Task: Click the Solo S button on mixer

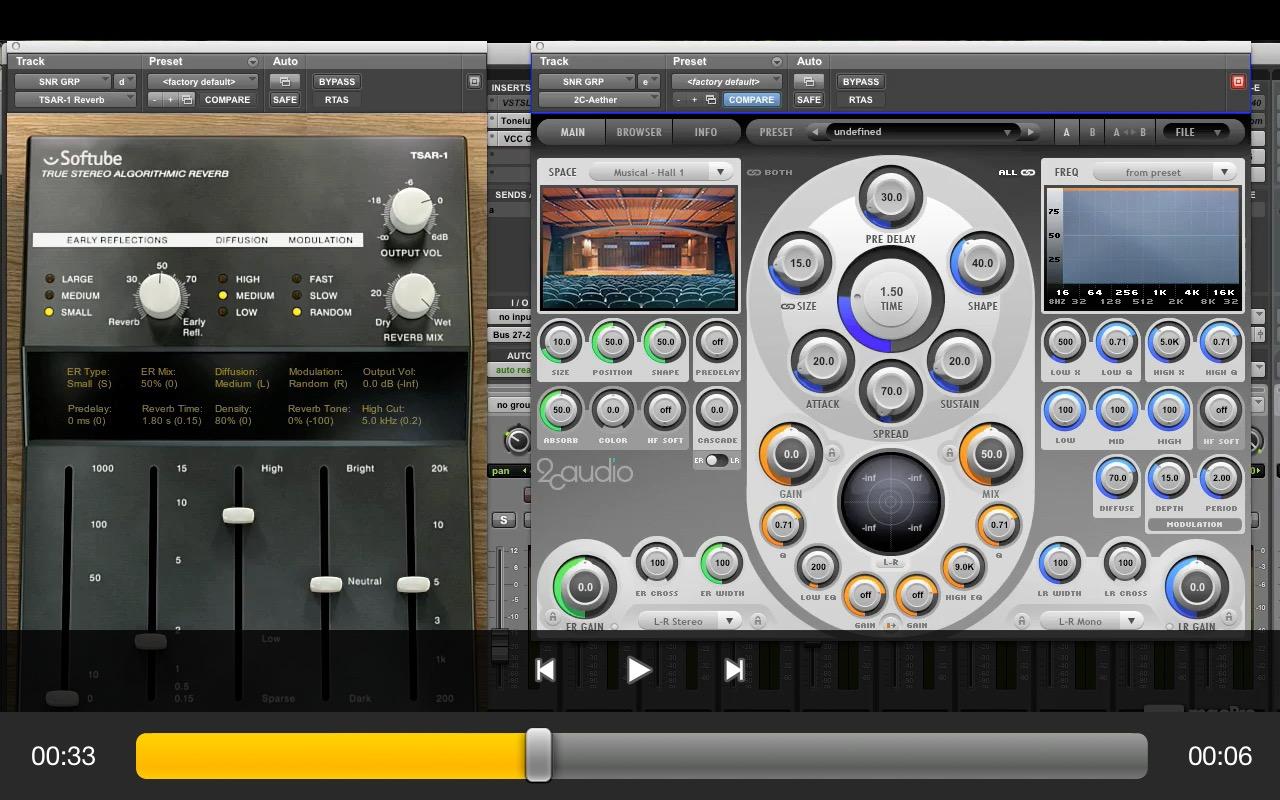Action: 504,520
